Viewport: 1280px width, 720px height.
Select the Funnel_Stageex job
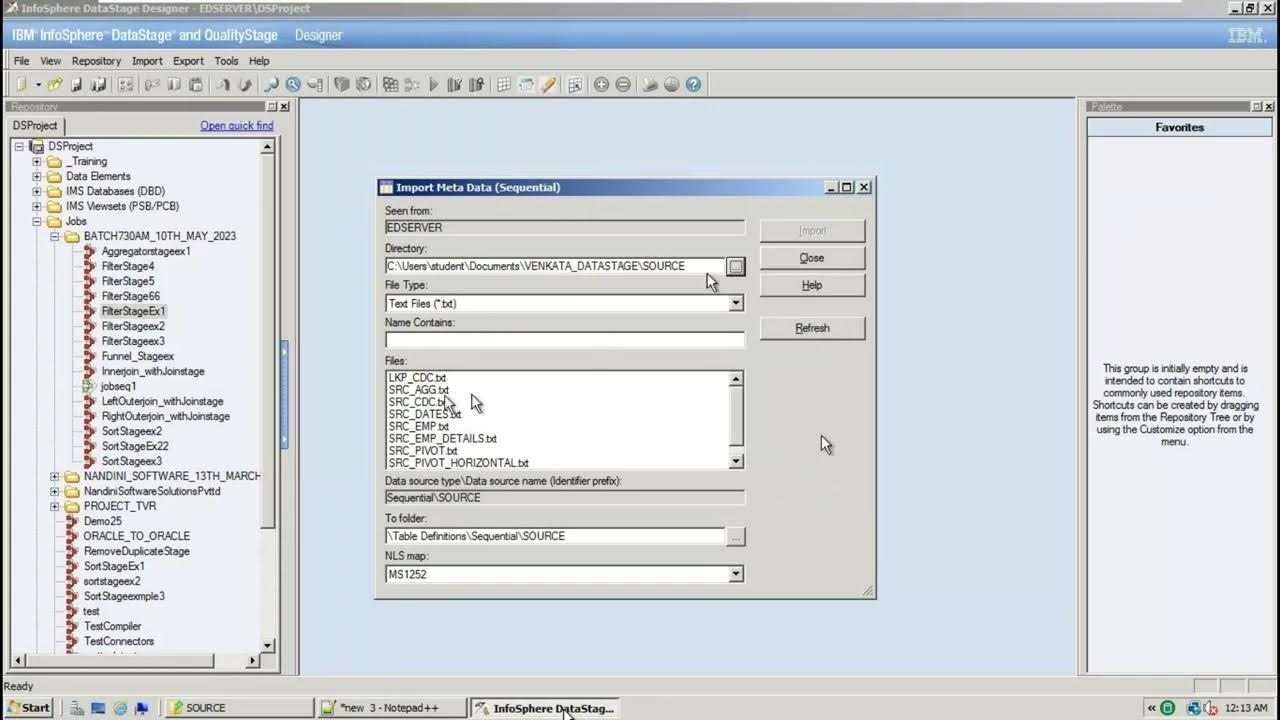click(x=137, y=356)
